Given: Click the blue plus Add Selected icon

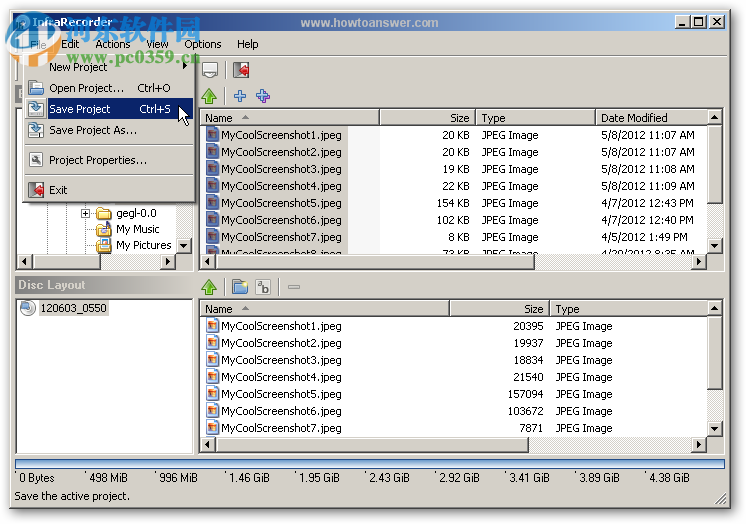Looking at the screenshot, I should coord(239,96).
